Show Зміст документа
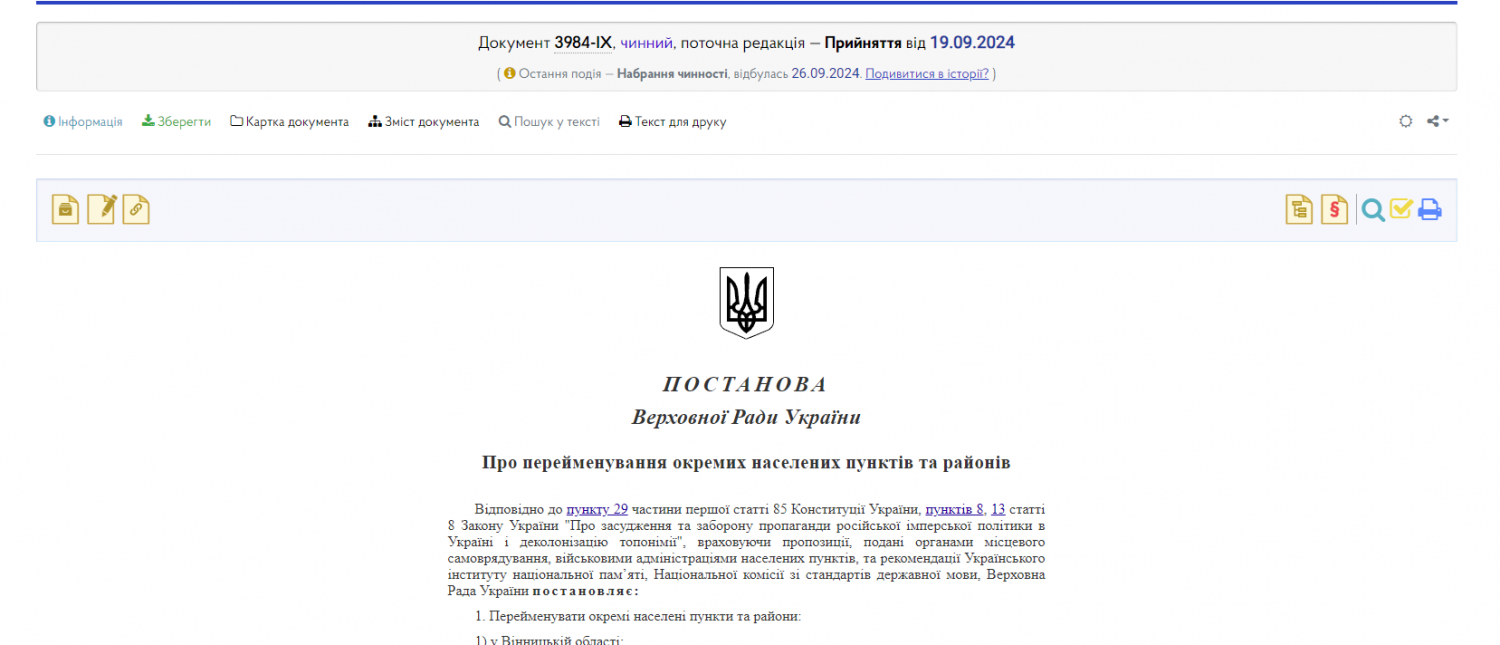Image resolution: width=1500 pixels, height=645 pixels. (424, 122)
